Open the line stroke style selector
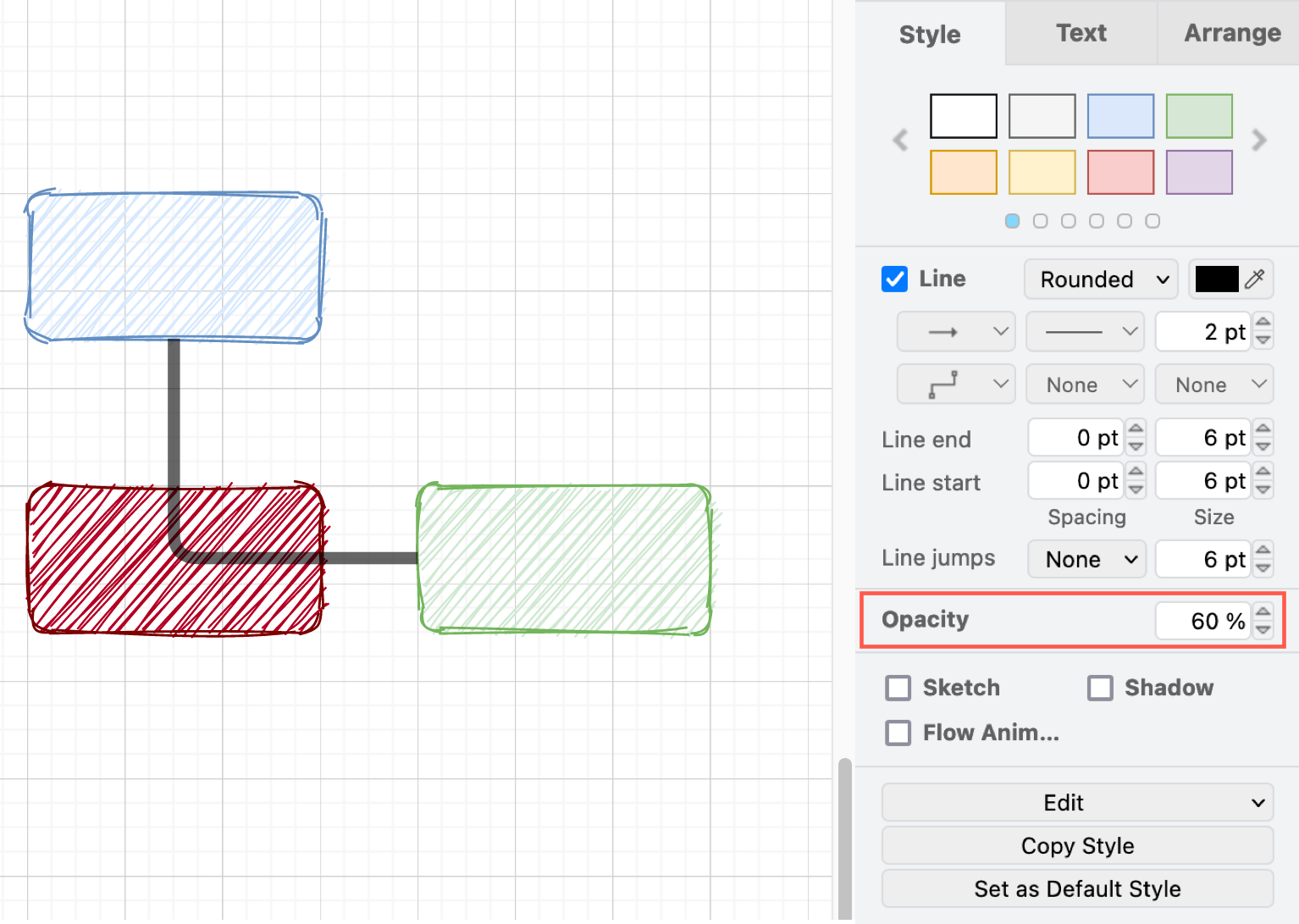This screenshot has height=924, width=1299. pos(1085,331)
